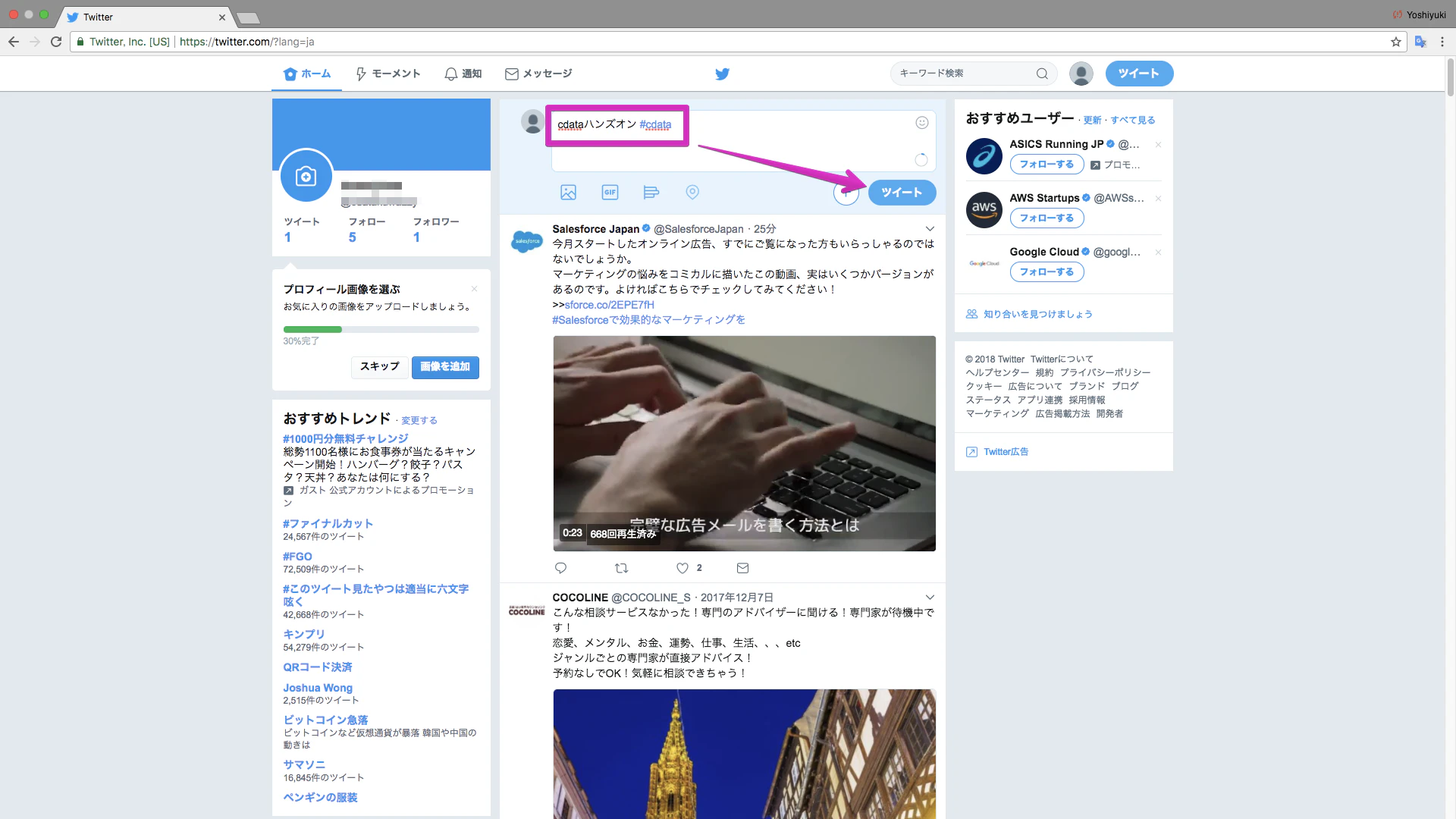Add photo to tweet via image icon

[568, 193]
